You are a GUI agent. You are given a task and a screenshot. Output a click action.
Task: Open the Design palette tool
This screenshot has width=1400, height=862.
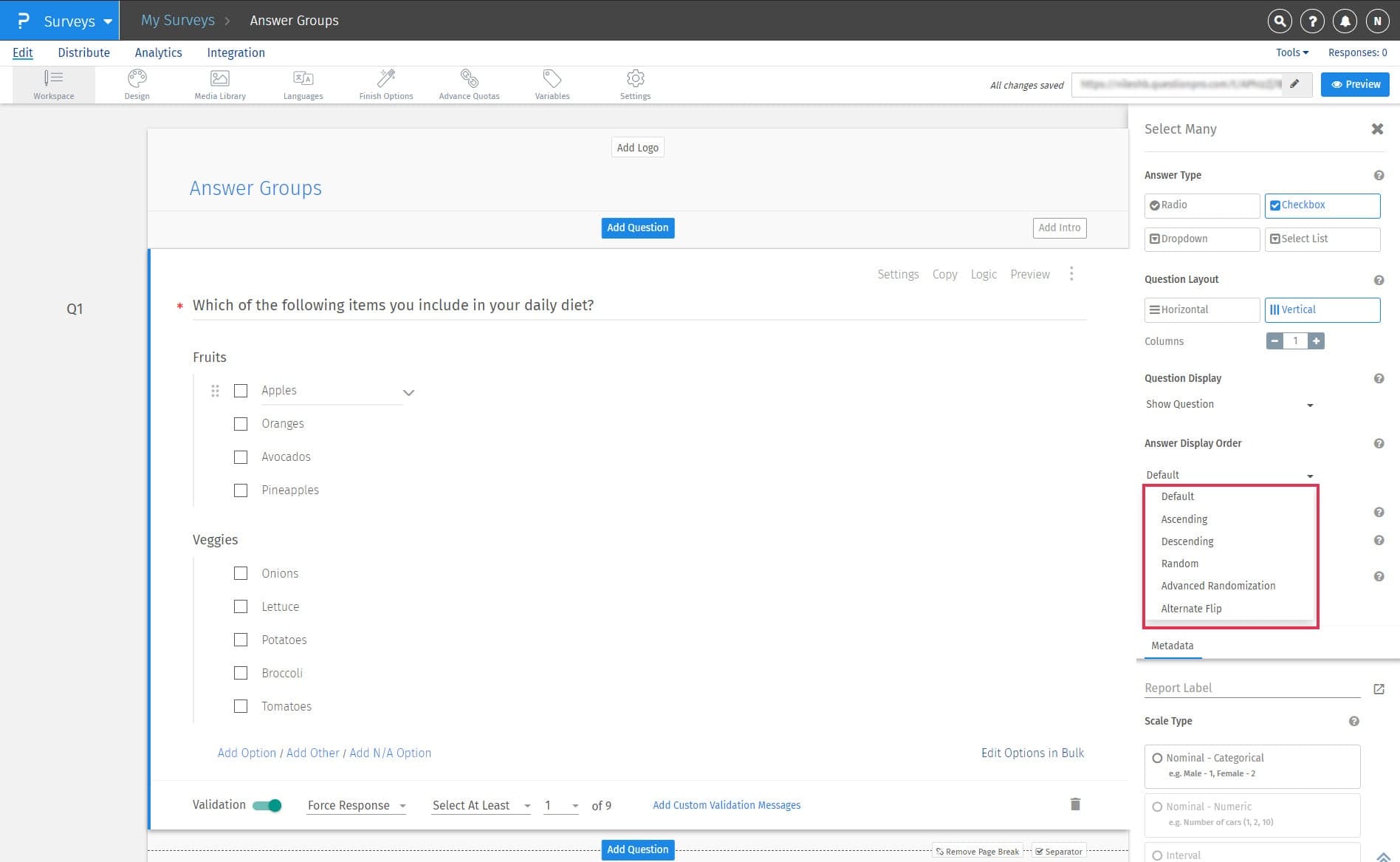[137, 84]
